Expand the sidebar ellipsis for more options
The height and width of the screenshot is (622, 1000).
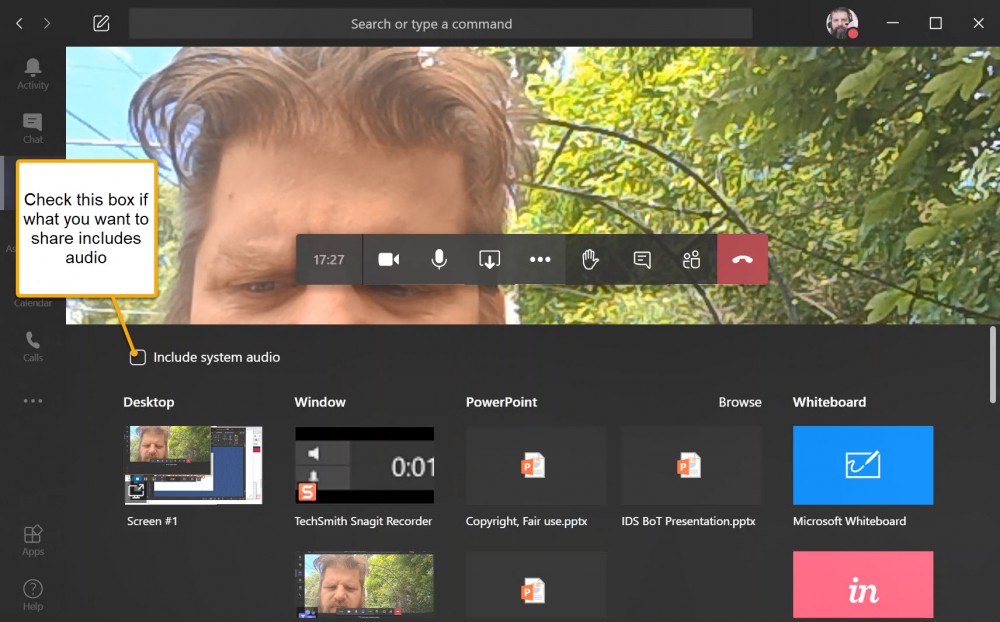[x=33, y=400]
